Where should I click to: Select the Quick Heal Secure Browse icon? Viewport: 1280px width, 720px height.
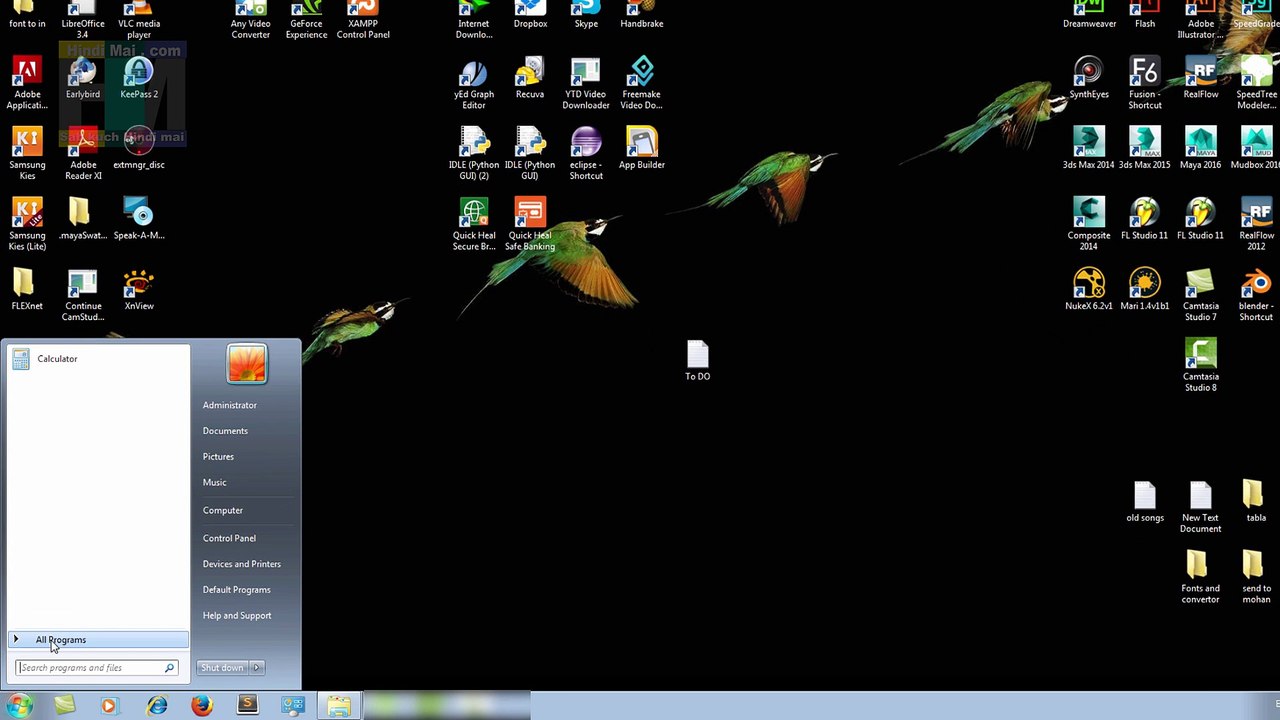(474, 224)
